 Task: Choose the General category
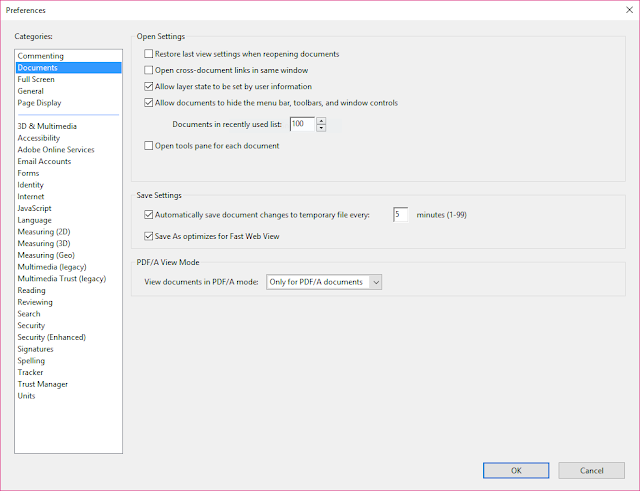(68, 91)
